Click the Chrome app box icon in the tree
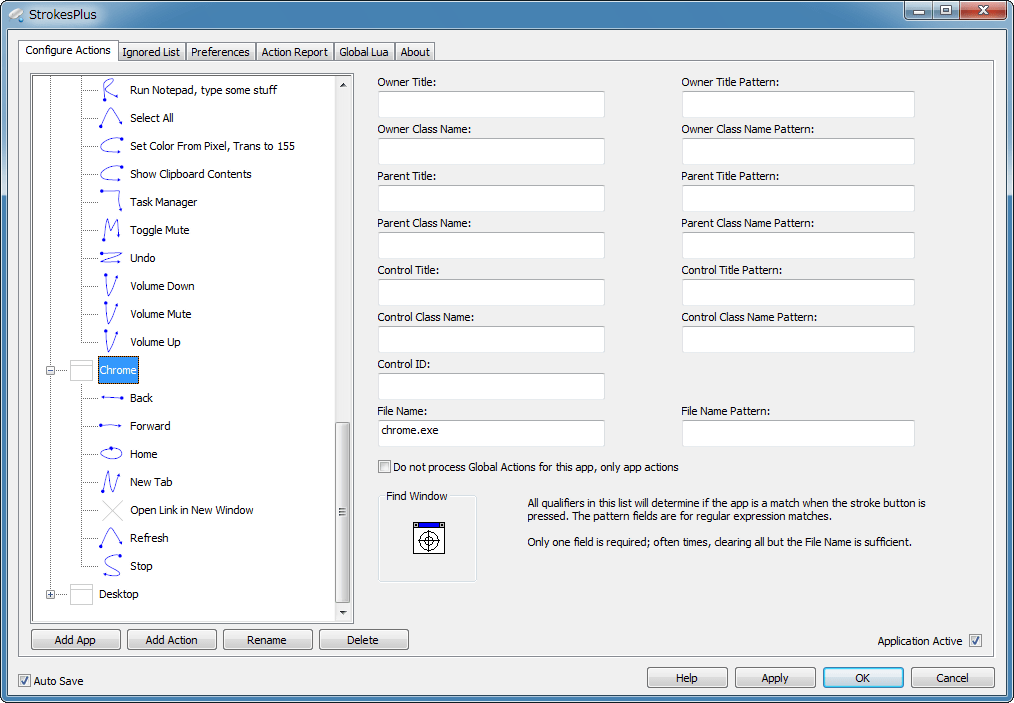1014x703 pixels. pos(81,371)
